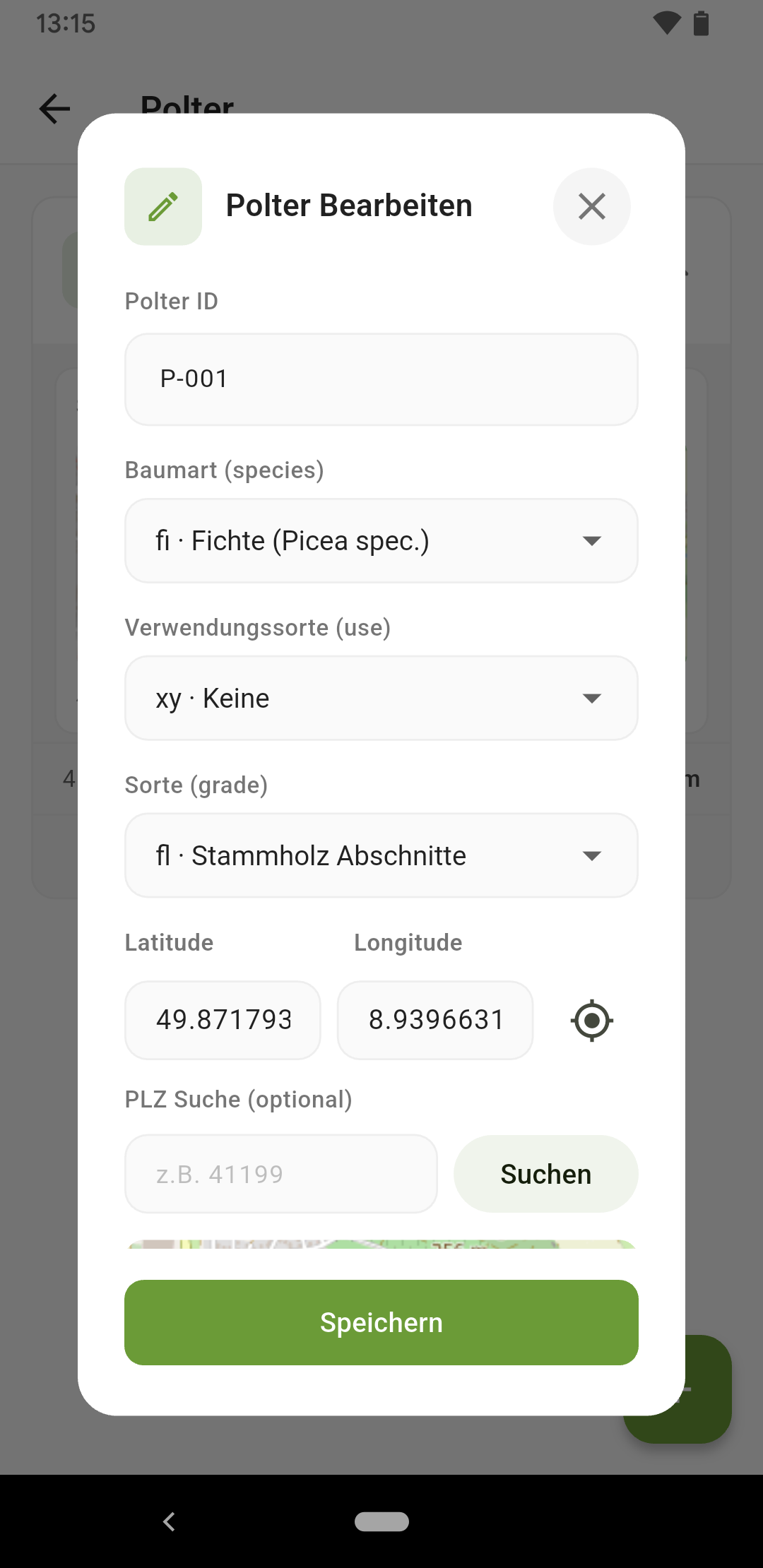Tap the WiFi status icon
This screenshot has width=763, height=1568.
667,23
